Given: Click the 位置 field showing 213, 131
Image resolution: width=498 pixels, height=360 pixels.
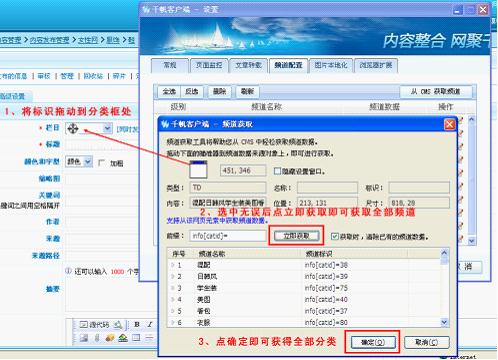Looking at the screenshot, I should (x=327, y=203).
